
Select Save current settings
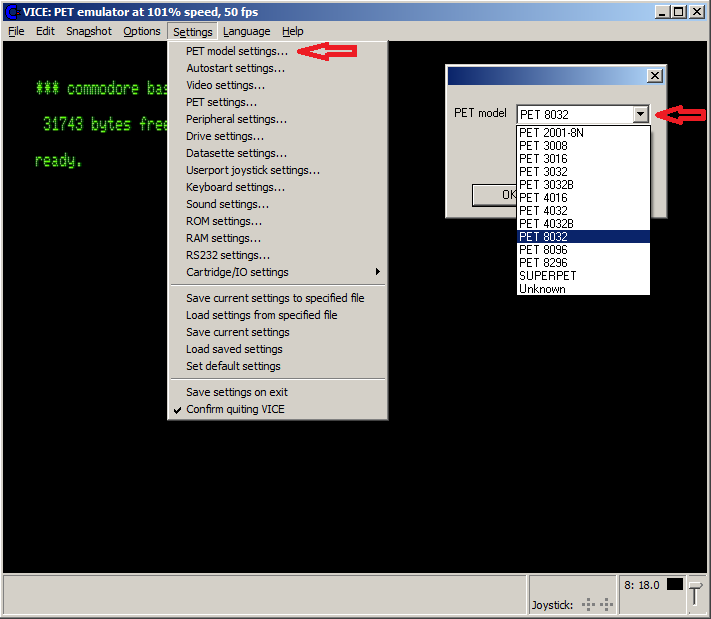[x=278, y=332]
